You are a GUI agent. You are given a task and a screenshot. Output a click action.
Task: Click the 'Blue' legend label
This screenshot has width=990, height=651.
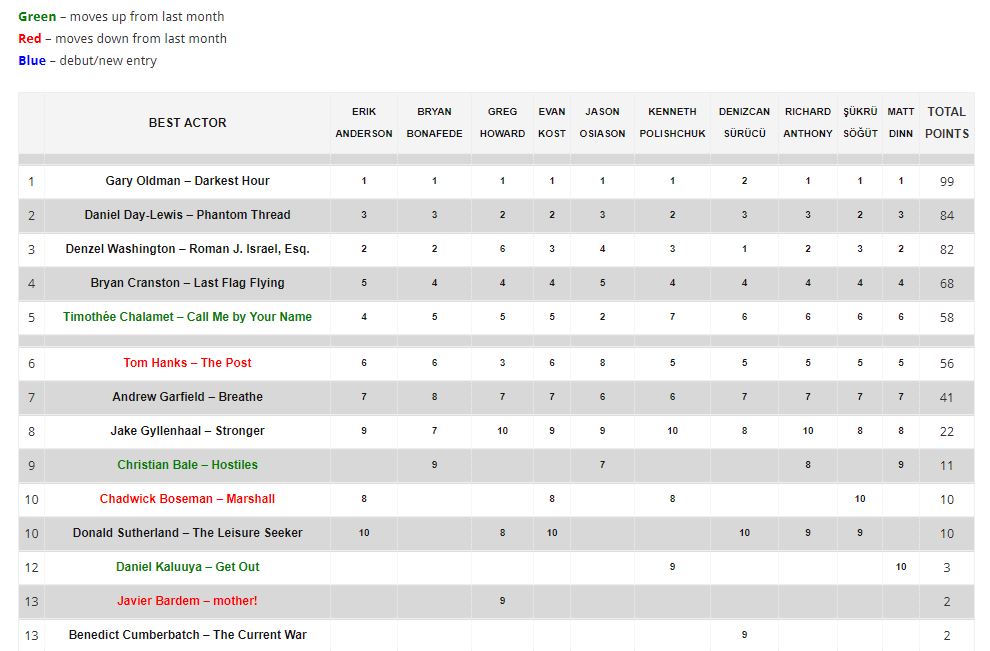pyautogui.click(x=32, y=61)
